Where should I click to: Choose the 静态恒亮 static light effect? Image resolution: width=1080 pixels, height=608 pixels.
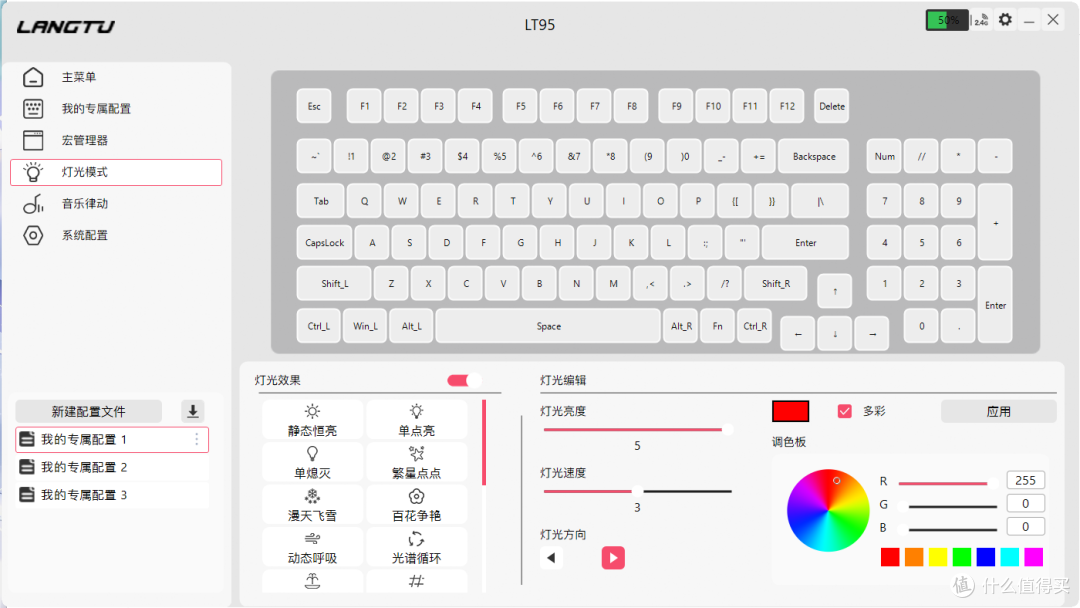312,420
